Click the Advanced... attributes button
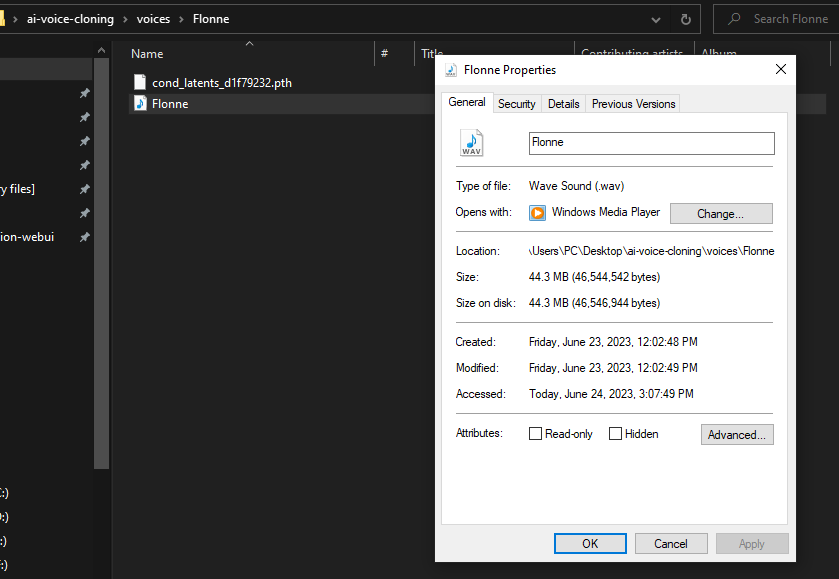 (737, 435)
